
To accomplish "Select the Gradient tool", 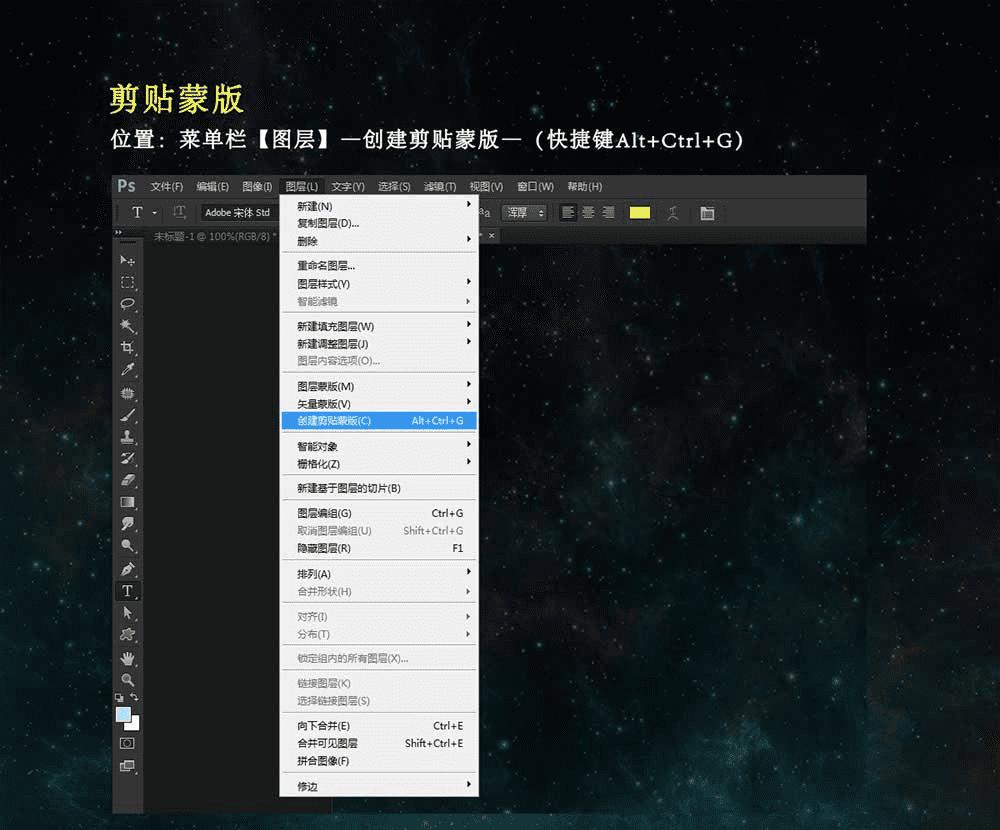I will 128,502.
